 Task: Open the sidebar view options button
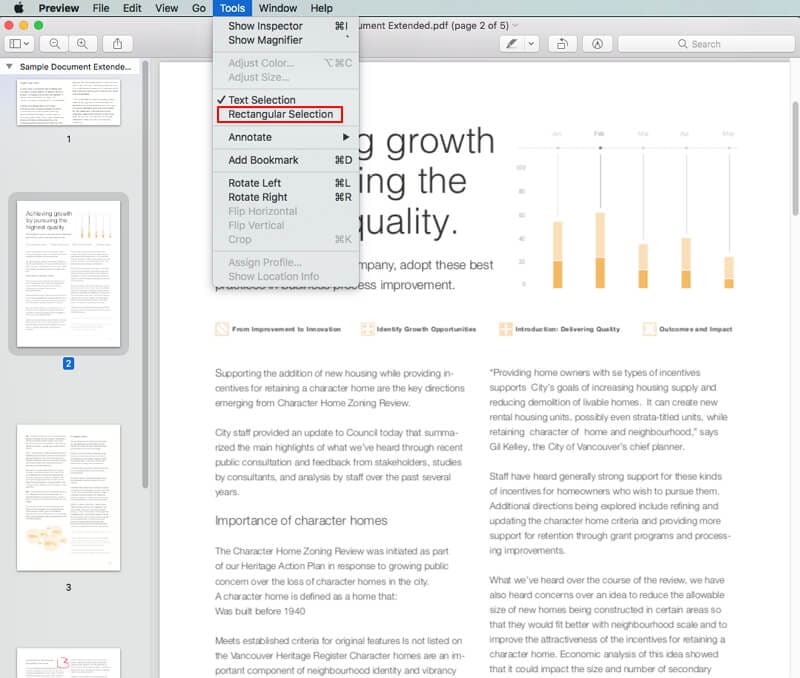pyautogui.click(x=19, y=44)
